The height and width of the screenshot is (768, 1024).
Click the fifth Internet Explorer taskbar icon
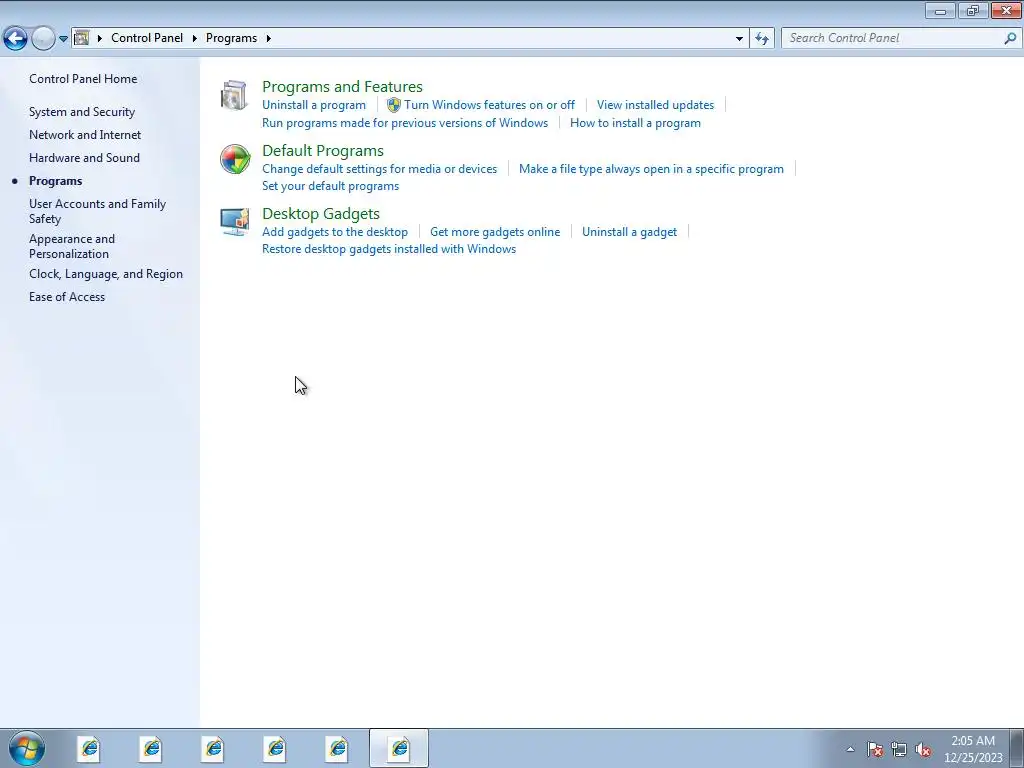coord(338,748)
